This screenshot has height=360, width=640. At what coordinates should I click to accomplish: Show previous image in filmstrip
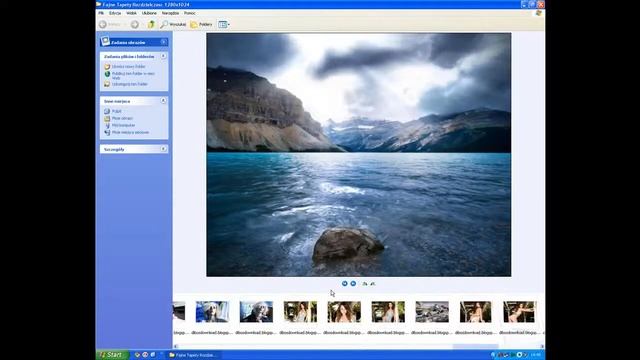point(344,284)
